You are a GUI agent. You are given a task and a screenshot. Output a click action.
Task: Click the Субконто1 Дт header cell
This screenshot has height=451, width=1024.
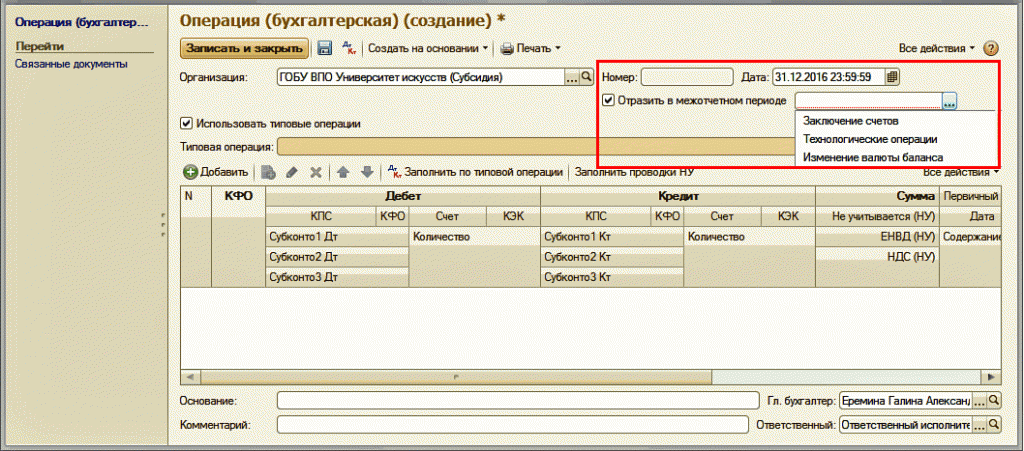pyautogui.click(x=338, y=237)
